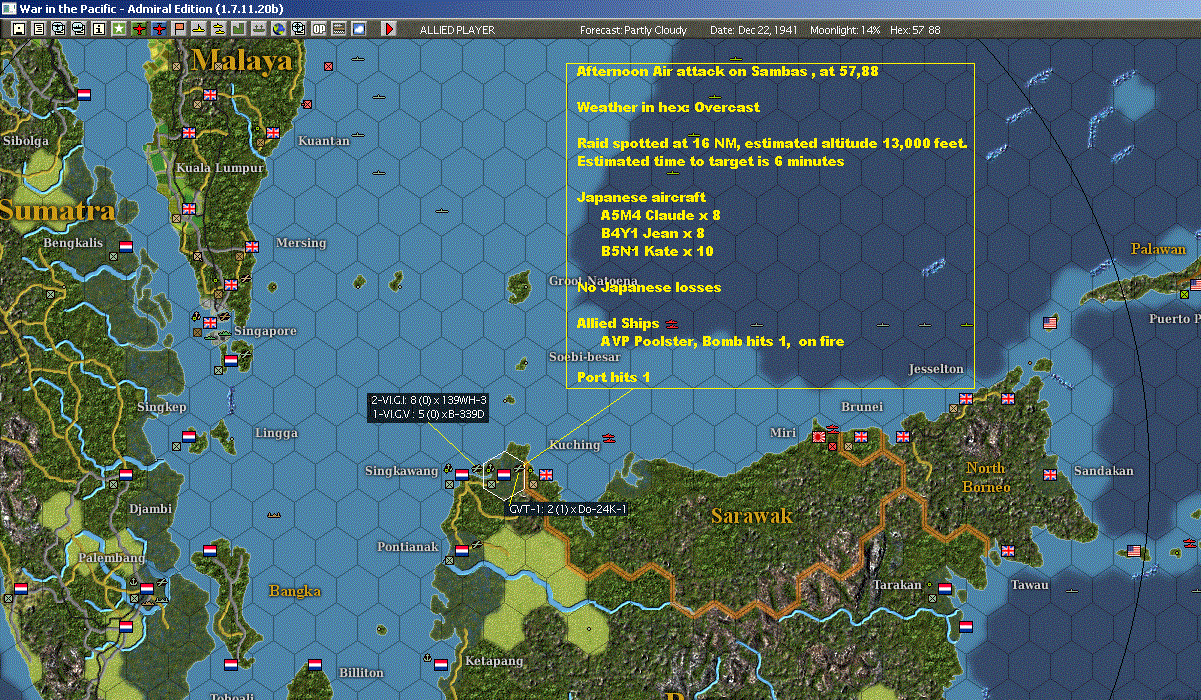Click the 'A5M4 Claude x 8' line
This screenshot has height=700, width=1201.
click(x=660, y=215)
